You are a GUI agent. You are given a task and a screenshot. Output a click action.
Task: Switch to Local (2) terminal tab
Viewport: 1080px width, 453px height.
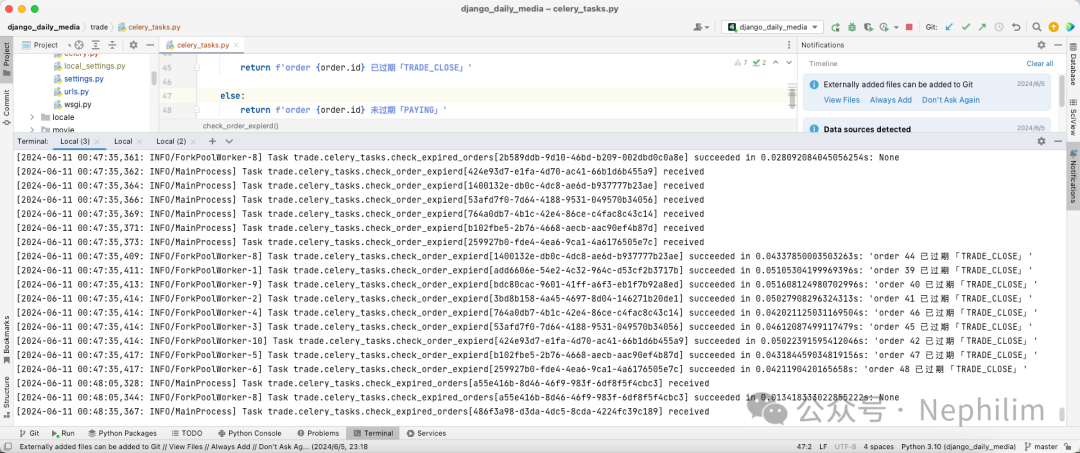(171, 141)
